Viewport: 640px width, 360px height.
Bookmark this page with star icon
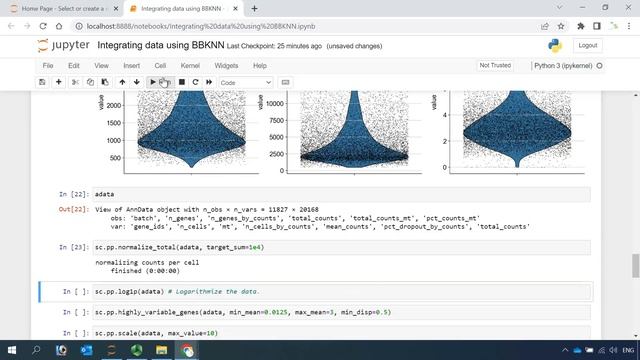point(561,26)
